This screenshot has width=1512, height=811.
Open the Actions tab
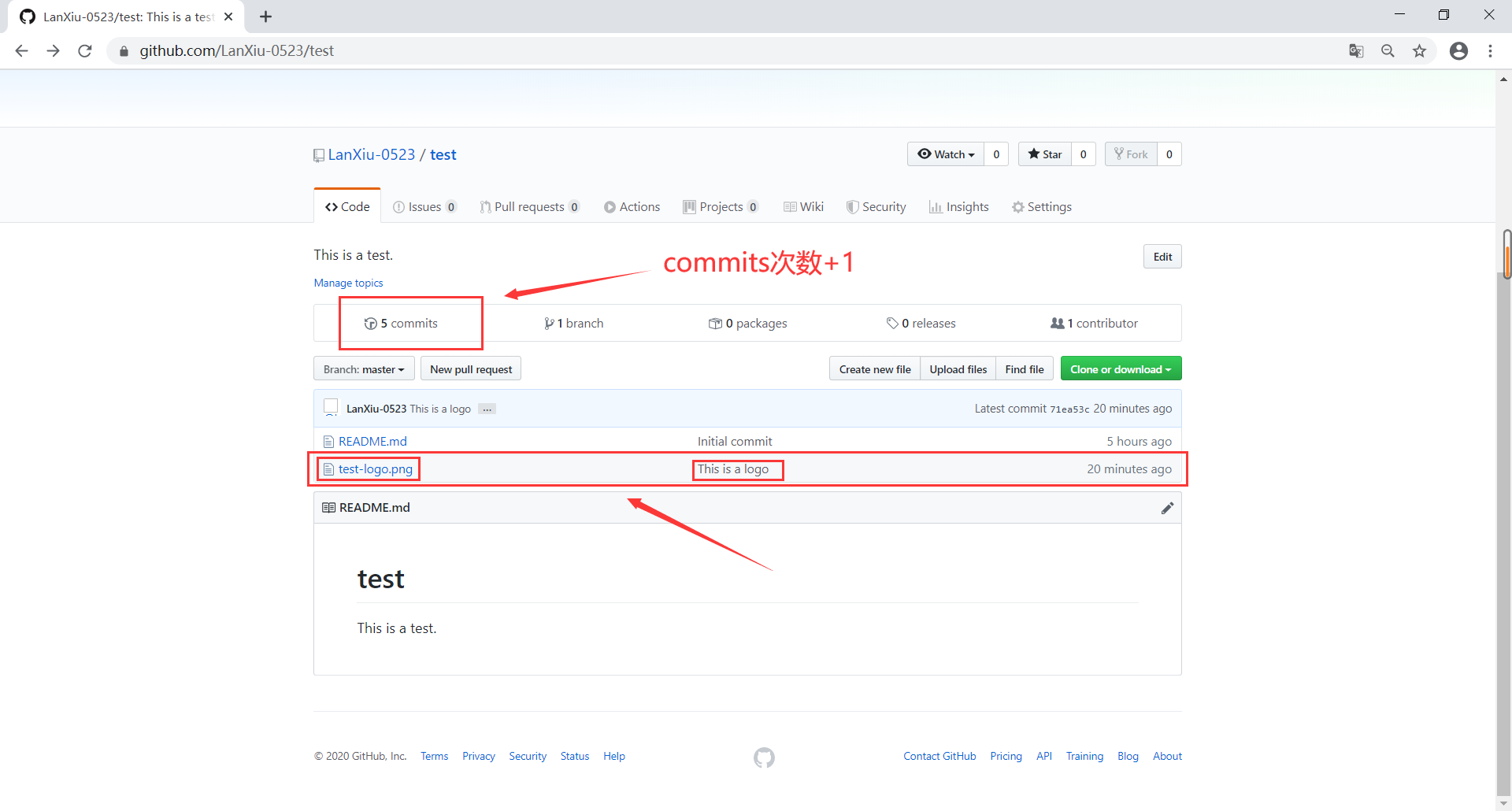tap(632, 206)
